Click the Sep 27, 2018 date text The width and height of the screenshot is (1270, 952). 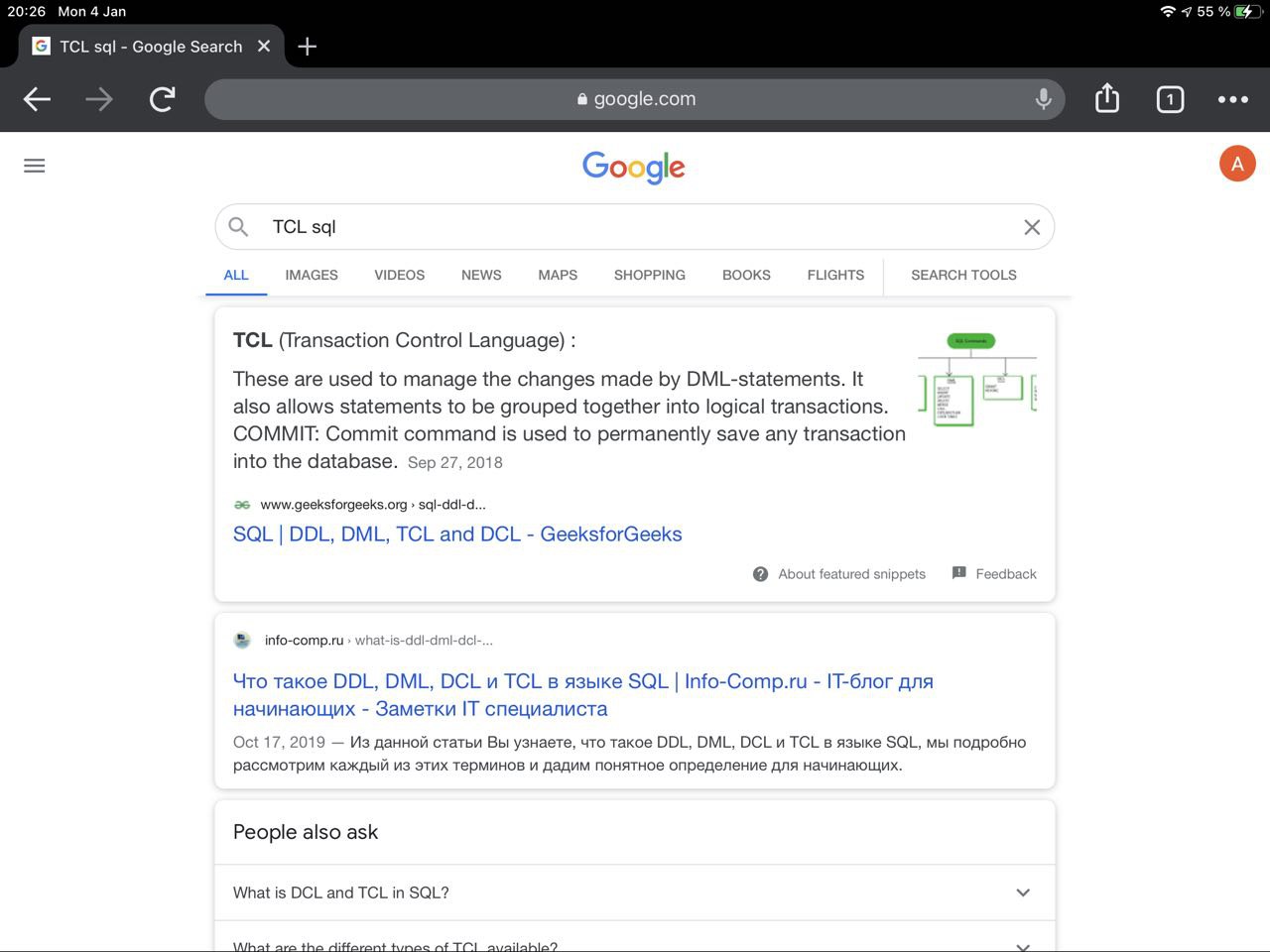click(455, 463)
